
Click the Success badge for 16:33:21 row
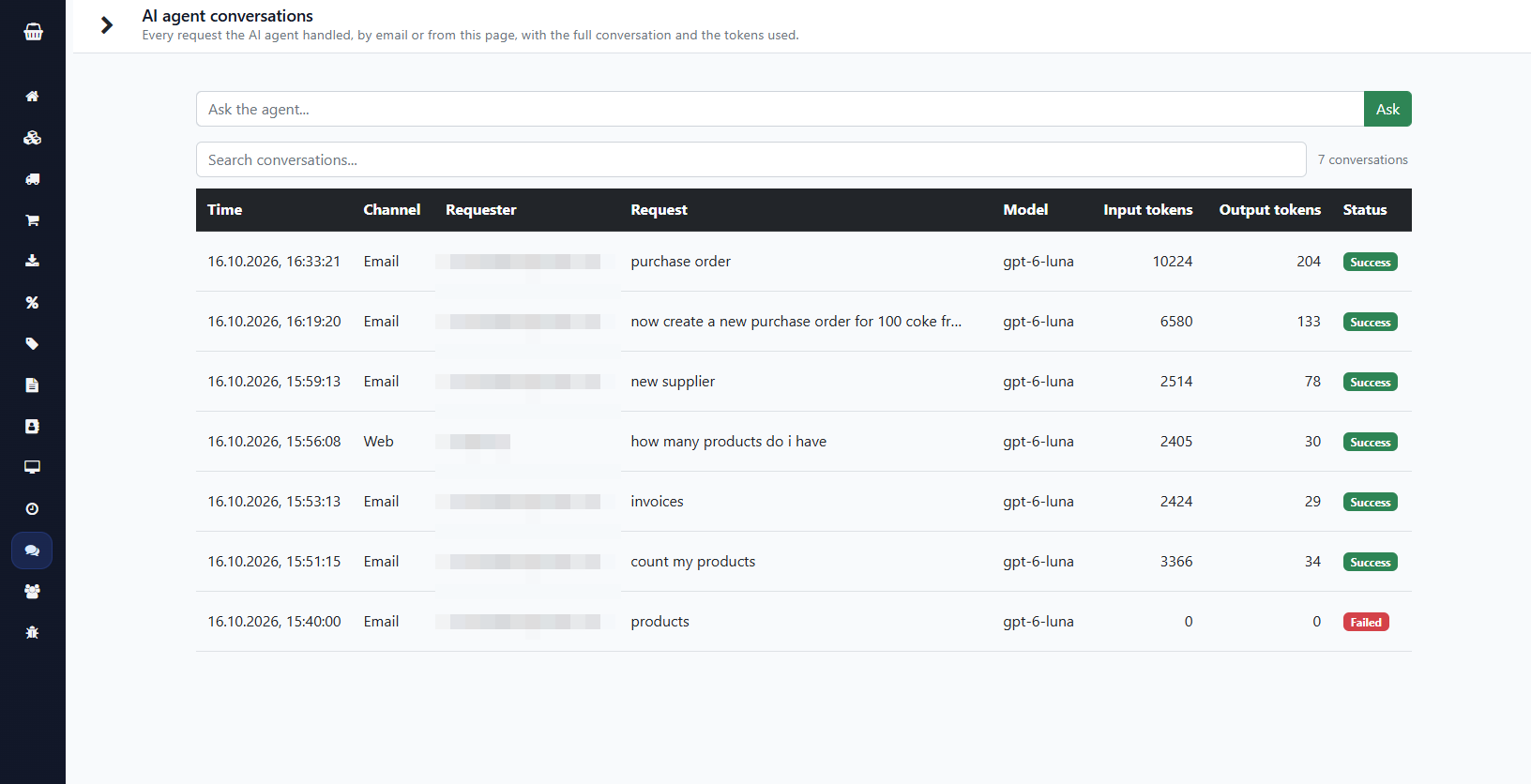pos(1371,262)
